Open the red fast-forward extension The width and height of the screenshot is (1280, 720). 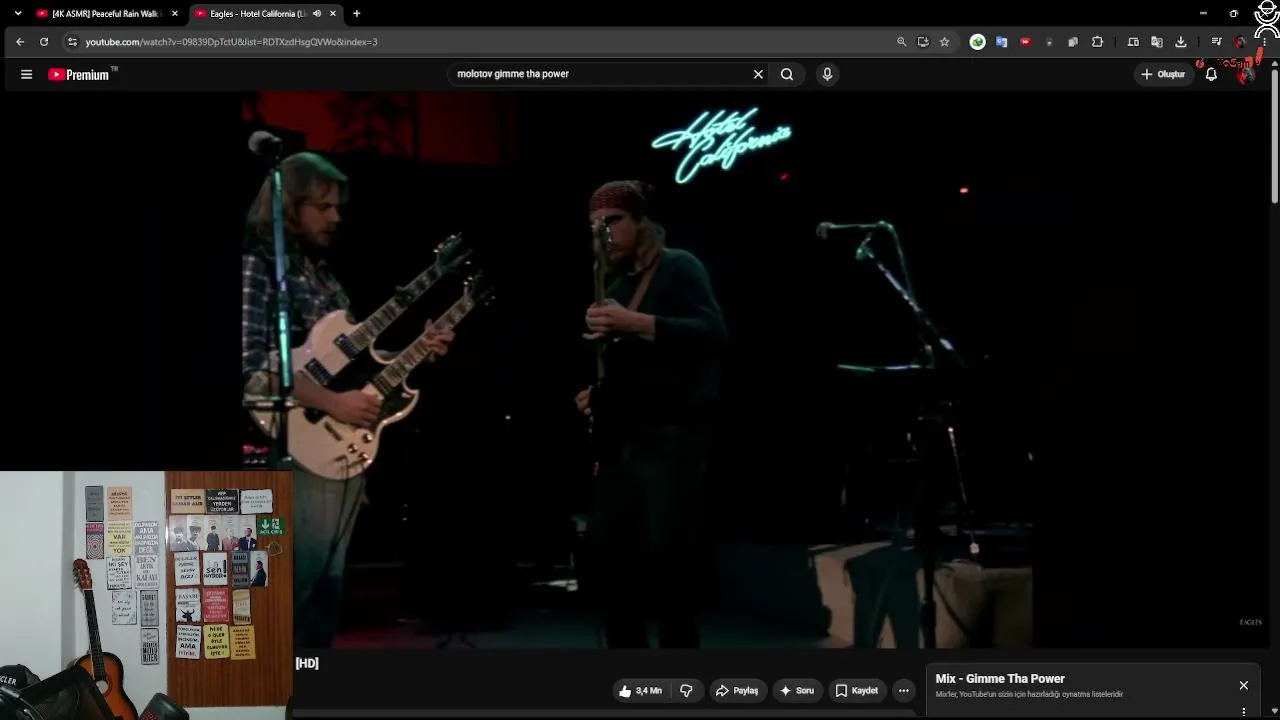point(1025,42)
